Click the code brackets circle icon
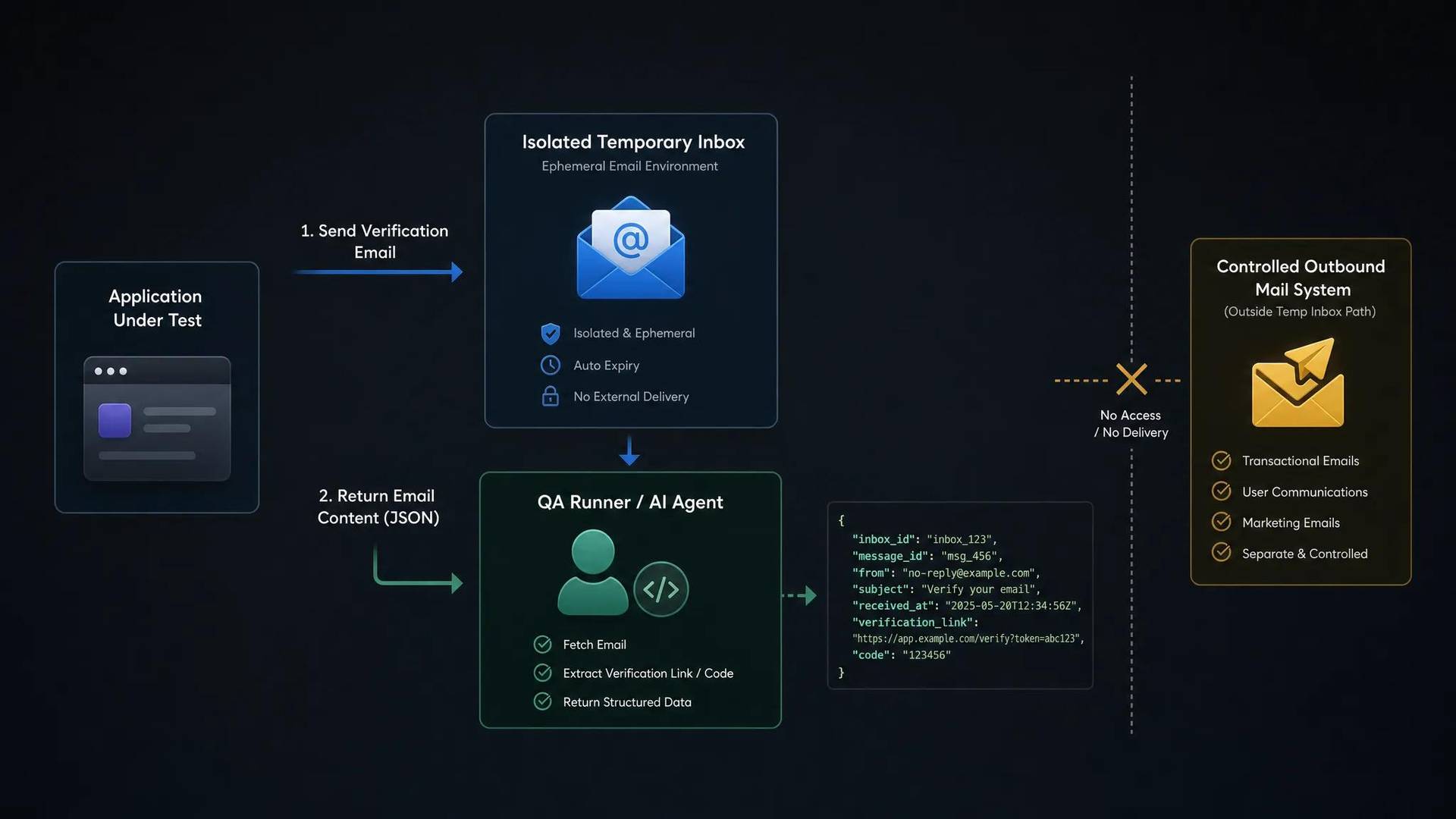This screenshot has width=1456, height=819. pos(661,589)
